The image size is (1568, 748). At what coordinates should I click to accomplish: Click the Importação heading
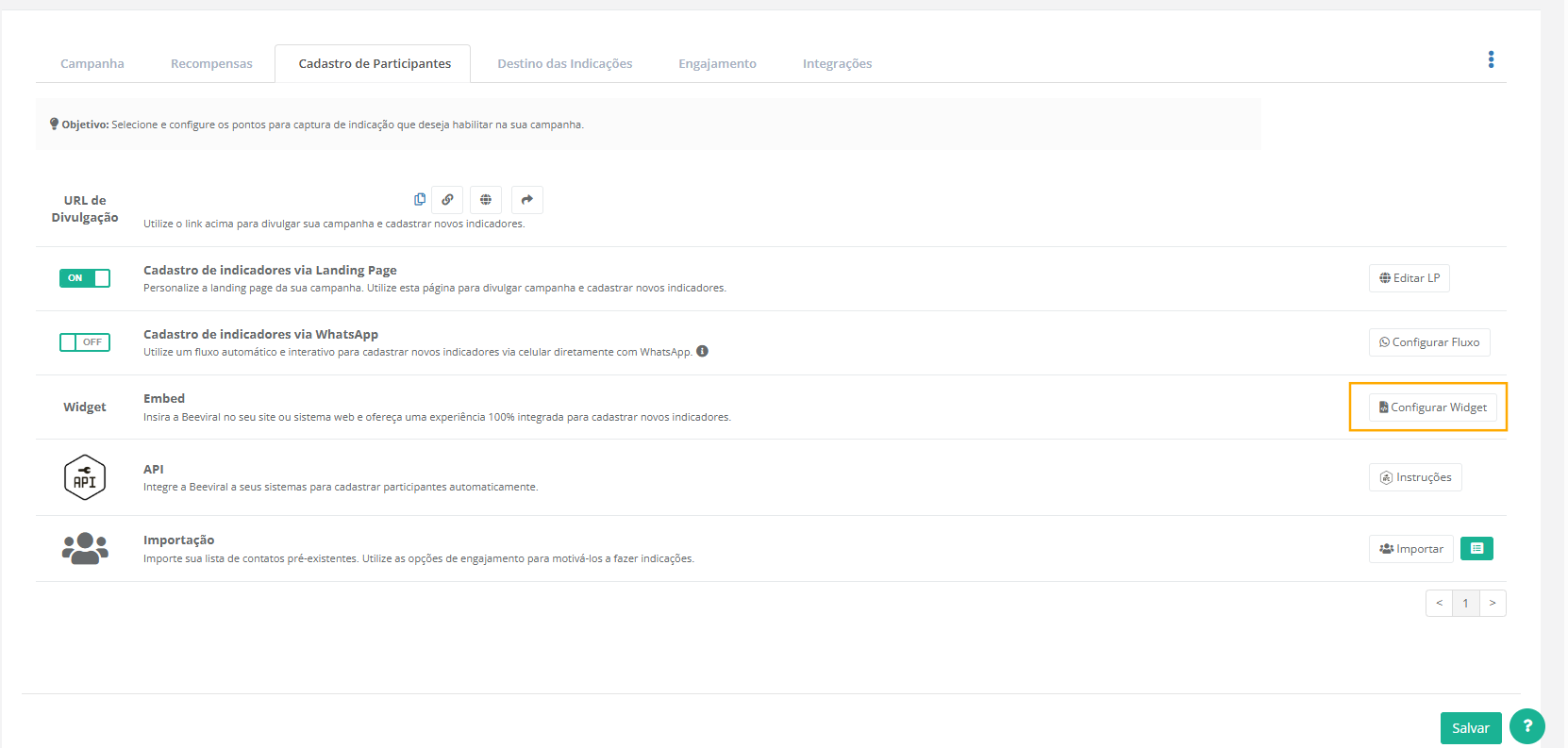click(x=179, y=540)
